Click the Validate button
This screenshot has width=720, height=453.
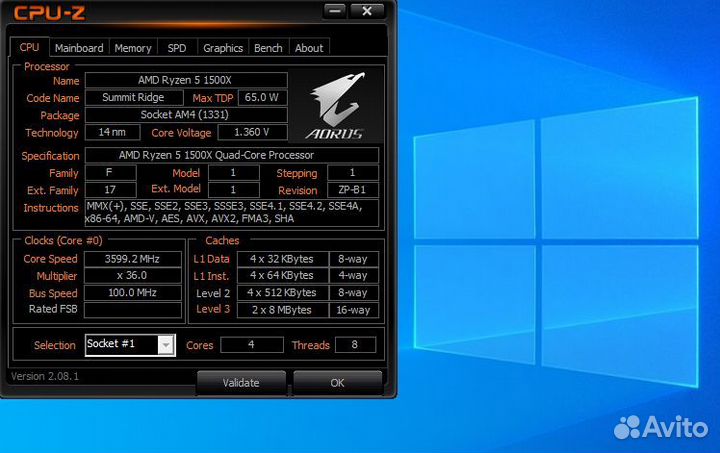[x=241, y=382]
